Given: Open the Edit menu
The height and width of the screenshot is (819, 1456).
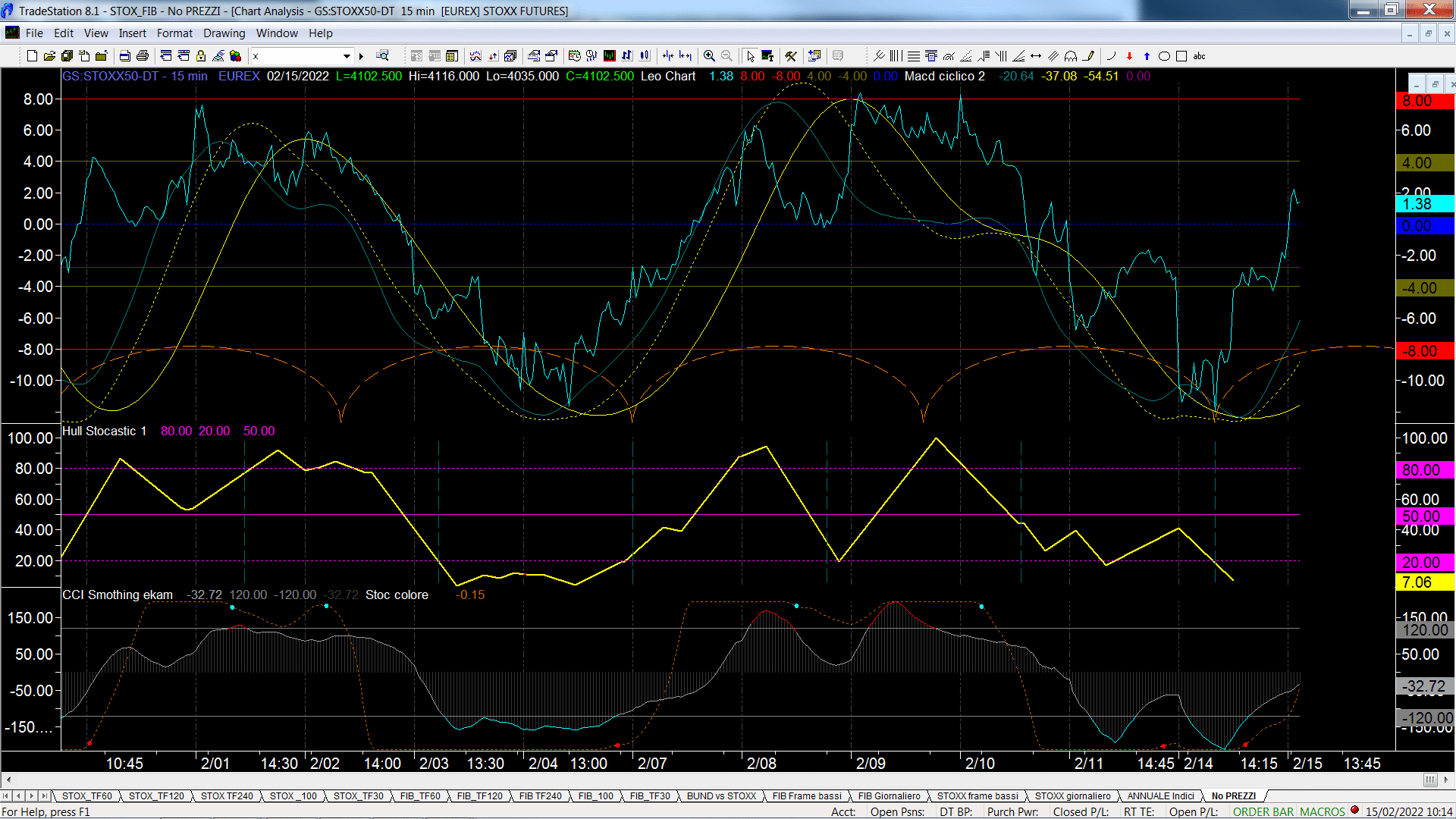Looking at the screenshot, I should click(x=64, y=33).
